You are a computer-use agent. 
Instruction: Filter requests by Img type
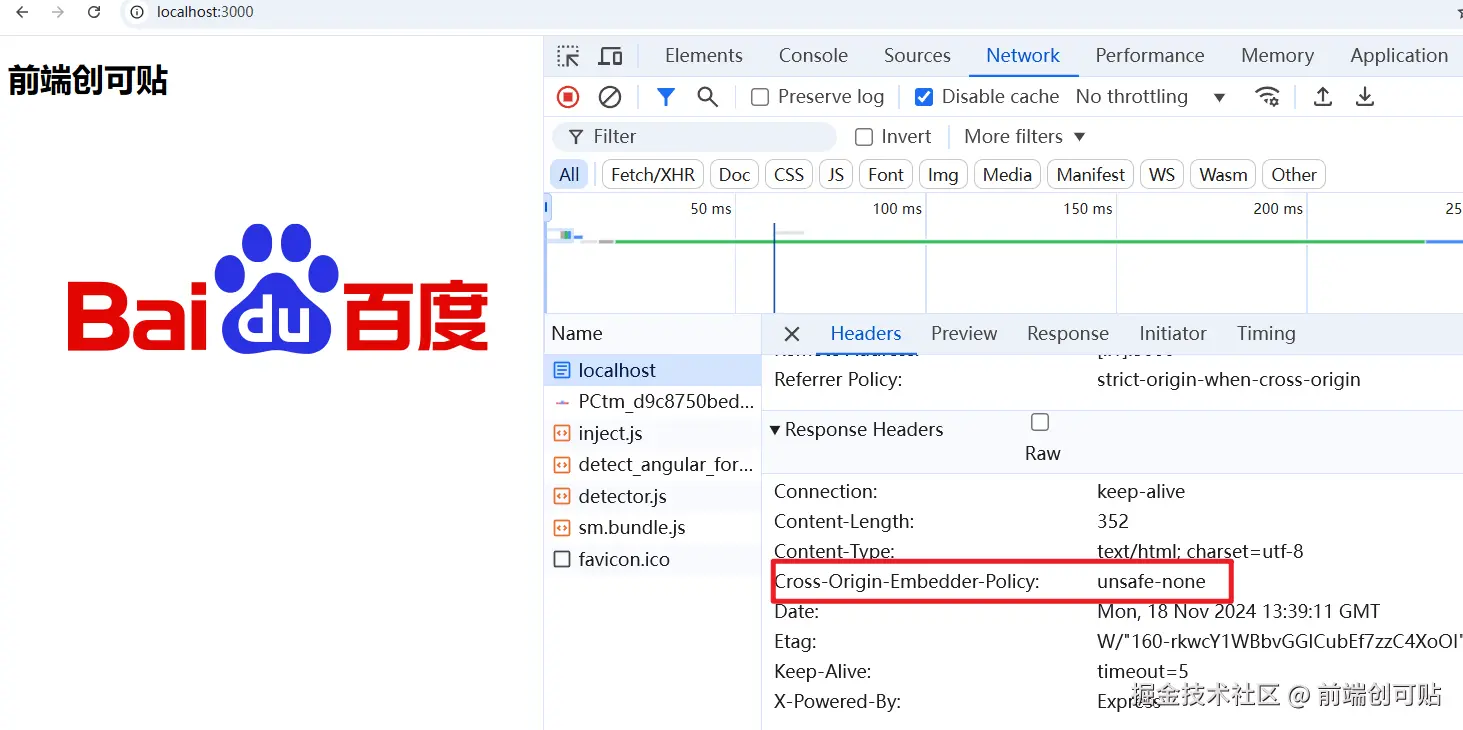click(943, 175)
